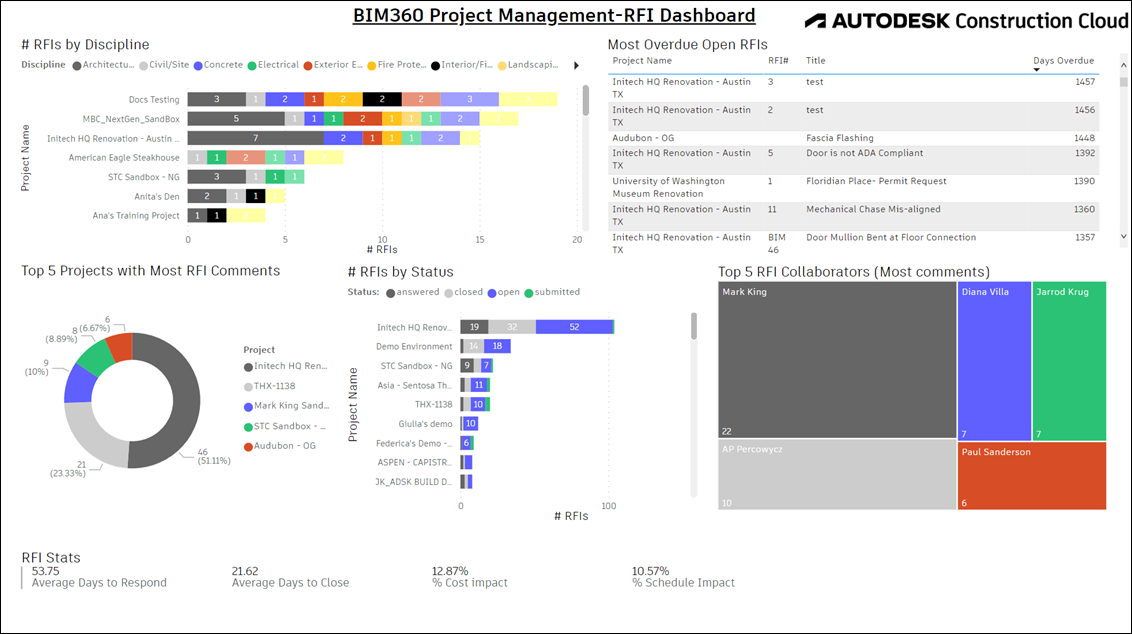The height and width of the screenshot is (634, 1132).
Task: Select the Landscaping legend entry
Action: coord(528,65)
